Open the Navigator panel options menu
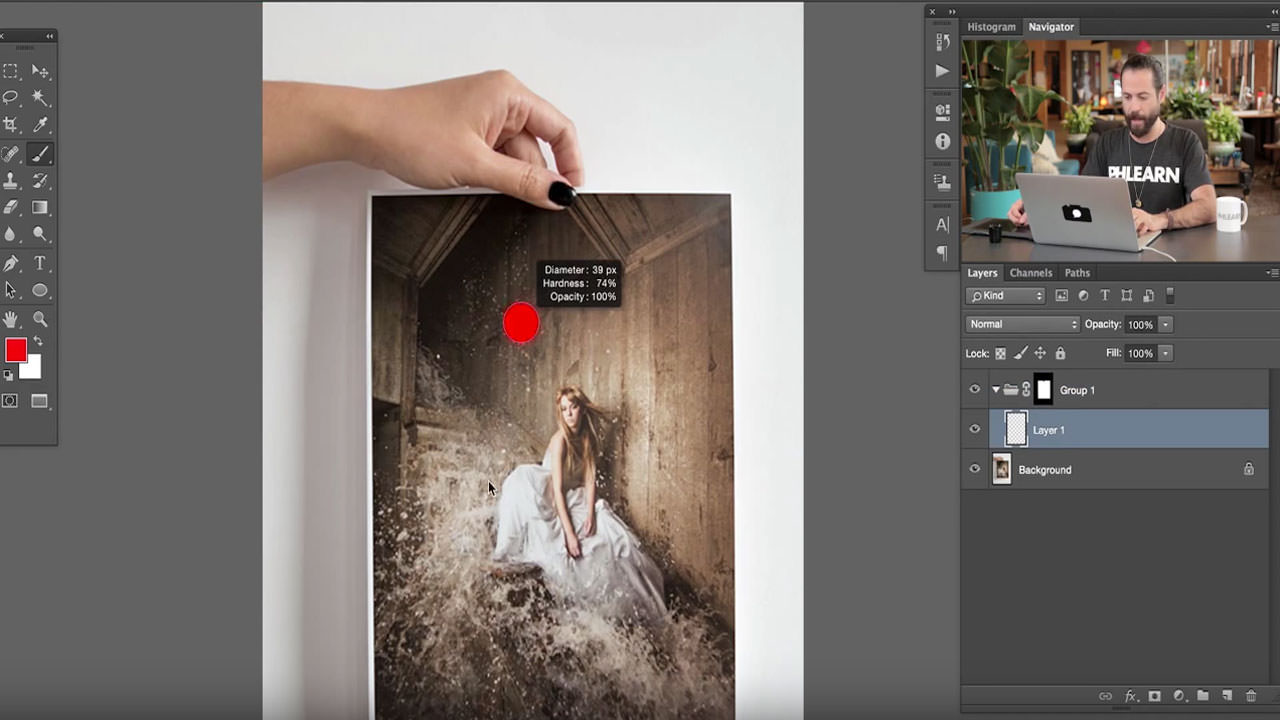1280x720 pixels. click(1272, 27)
